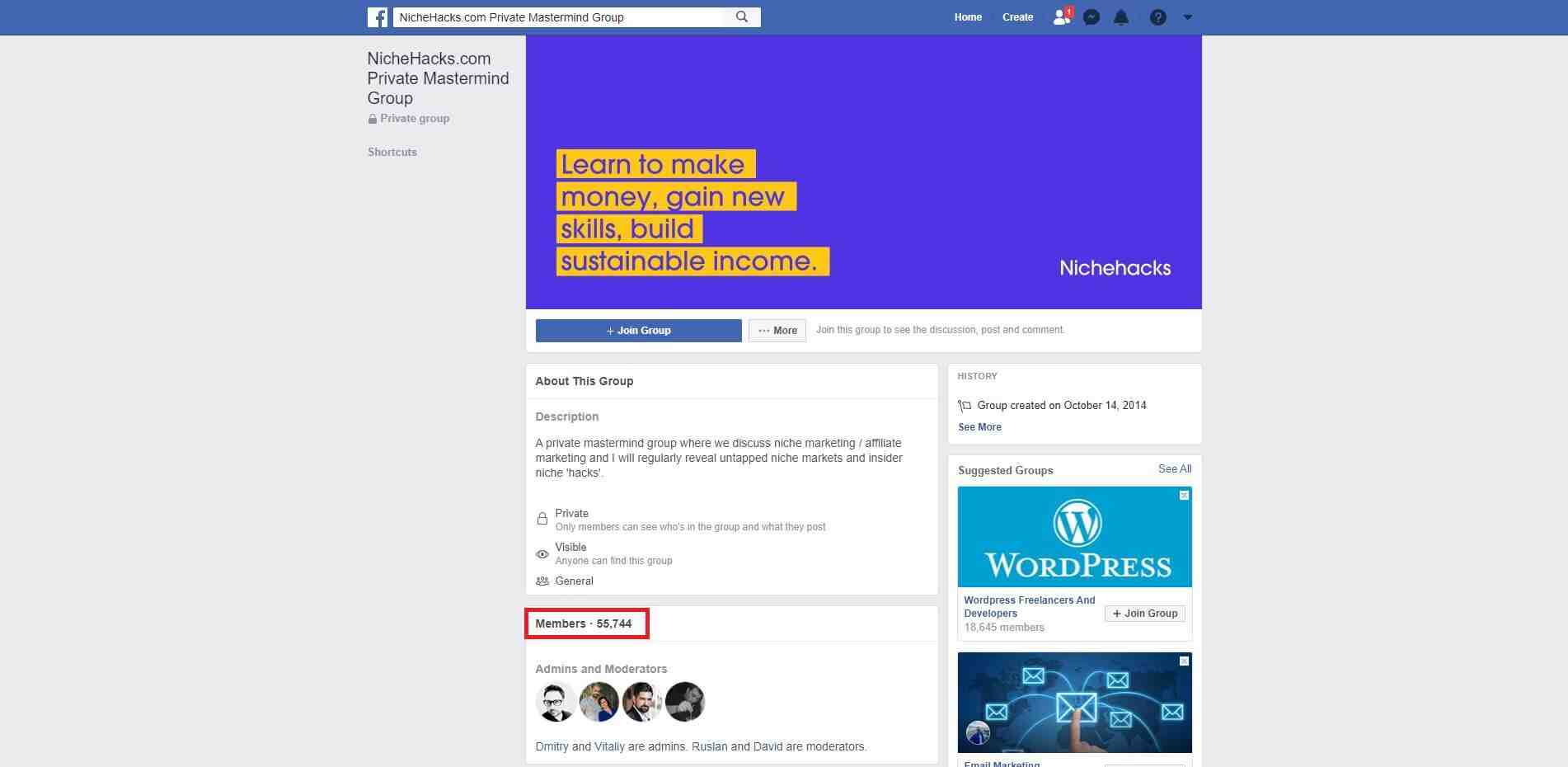Screen dimensions: 1568x767
Task: Click the flag icon beside Group created
Action: click(965, 406)
